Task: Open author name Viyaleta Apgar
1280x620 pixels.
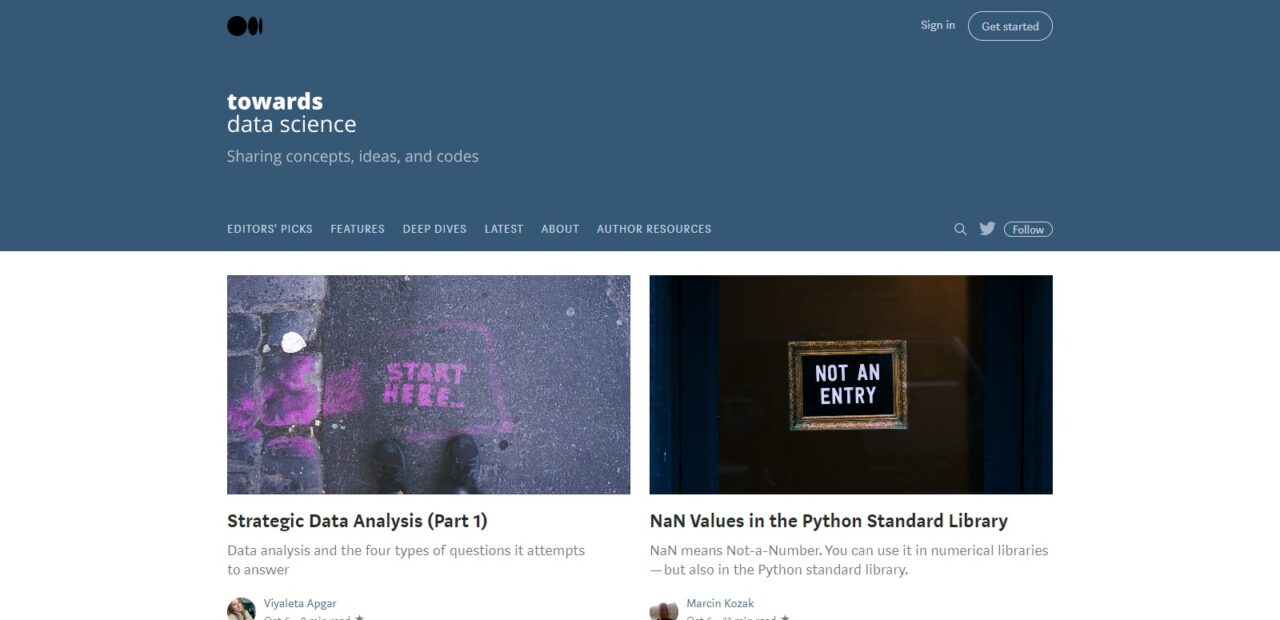Action: 300,603
